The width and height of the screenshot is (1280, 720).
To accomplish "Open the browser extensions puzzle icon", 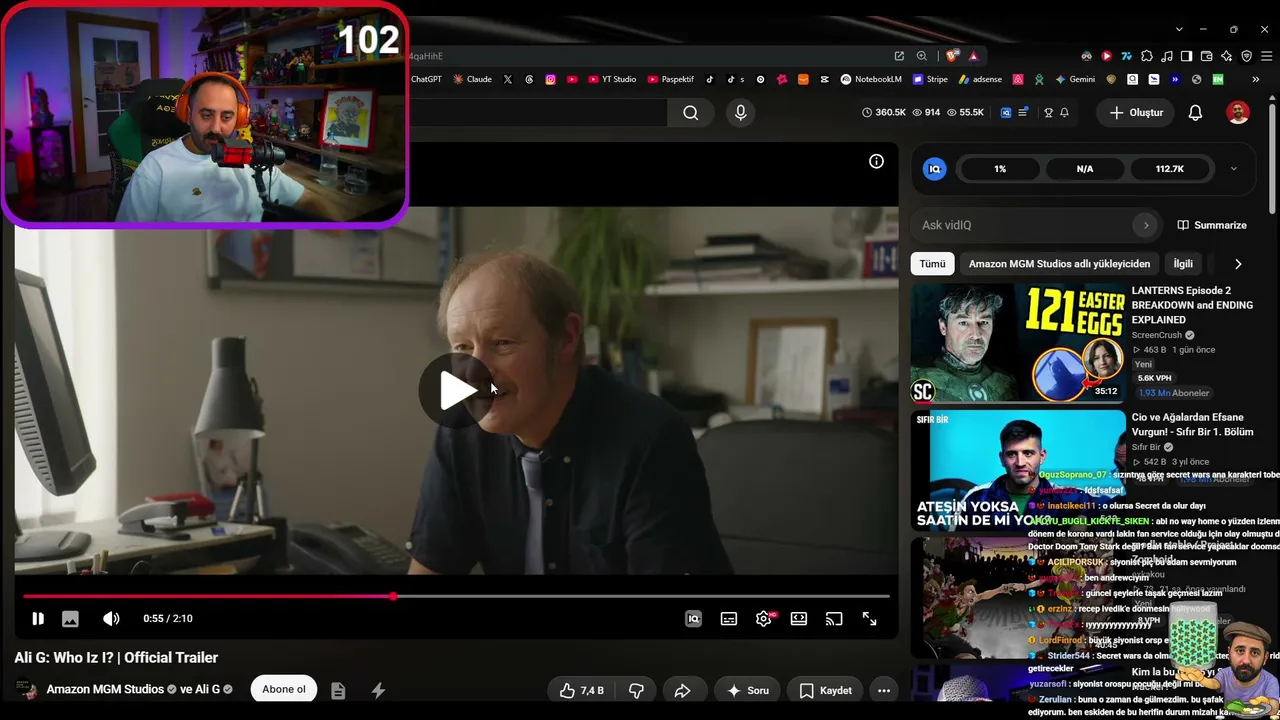I will coord(1147,56).
